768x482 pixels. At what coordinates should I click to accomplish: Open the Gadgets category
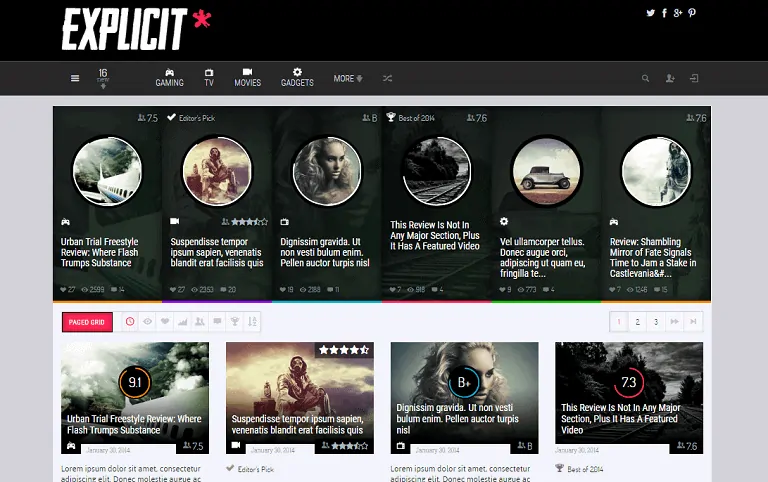pyautogui.click(x=297, y=78)
